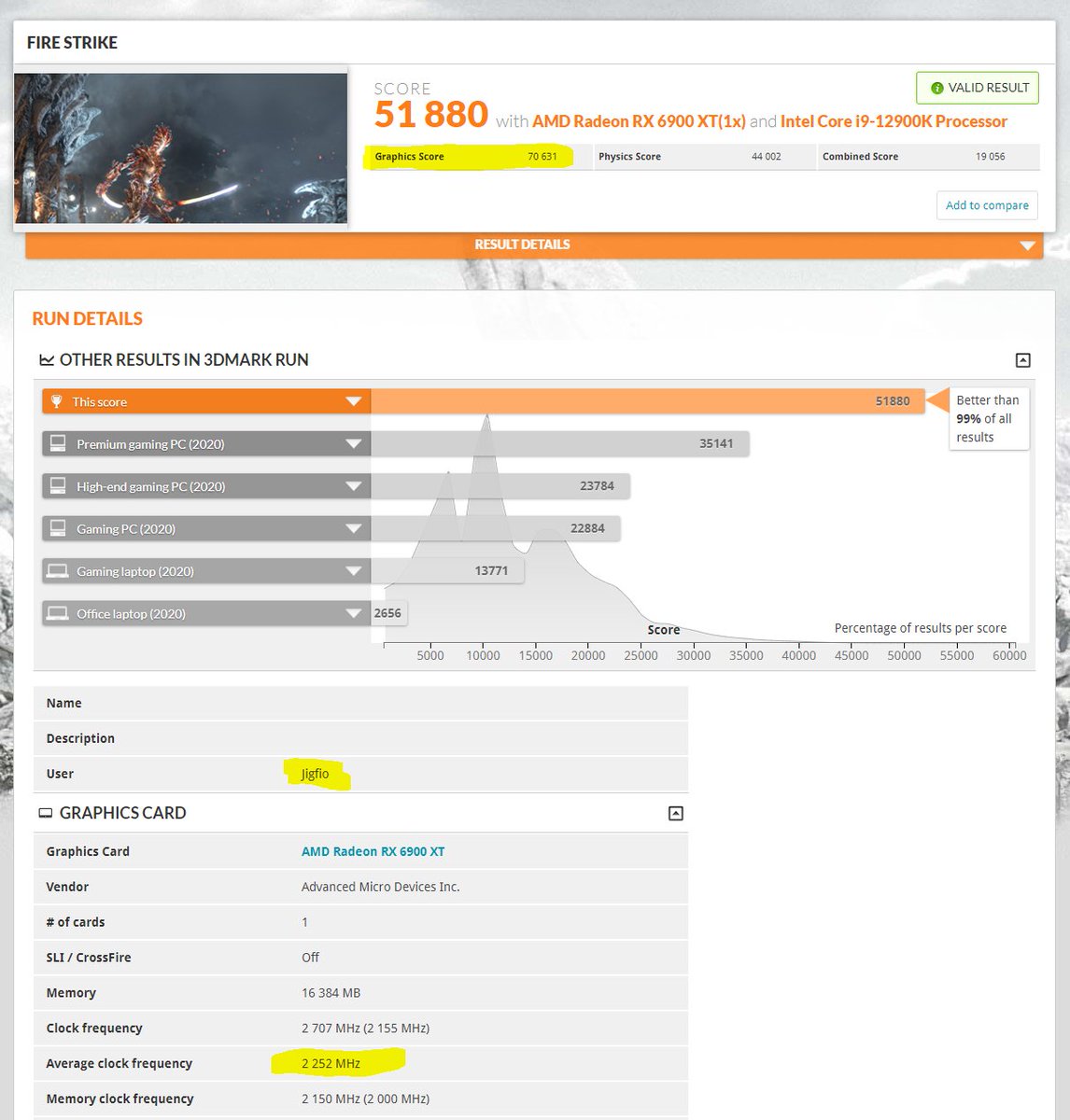Collapse the Other Results in 3DMark Run section
Viewport: 1070px width, 1120px height.
1022,360
